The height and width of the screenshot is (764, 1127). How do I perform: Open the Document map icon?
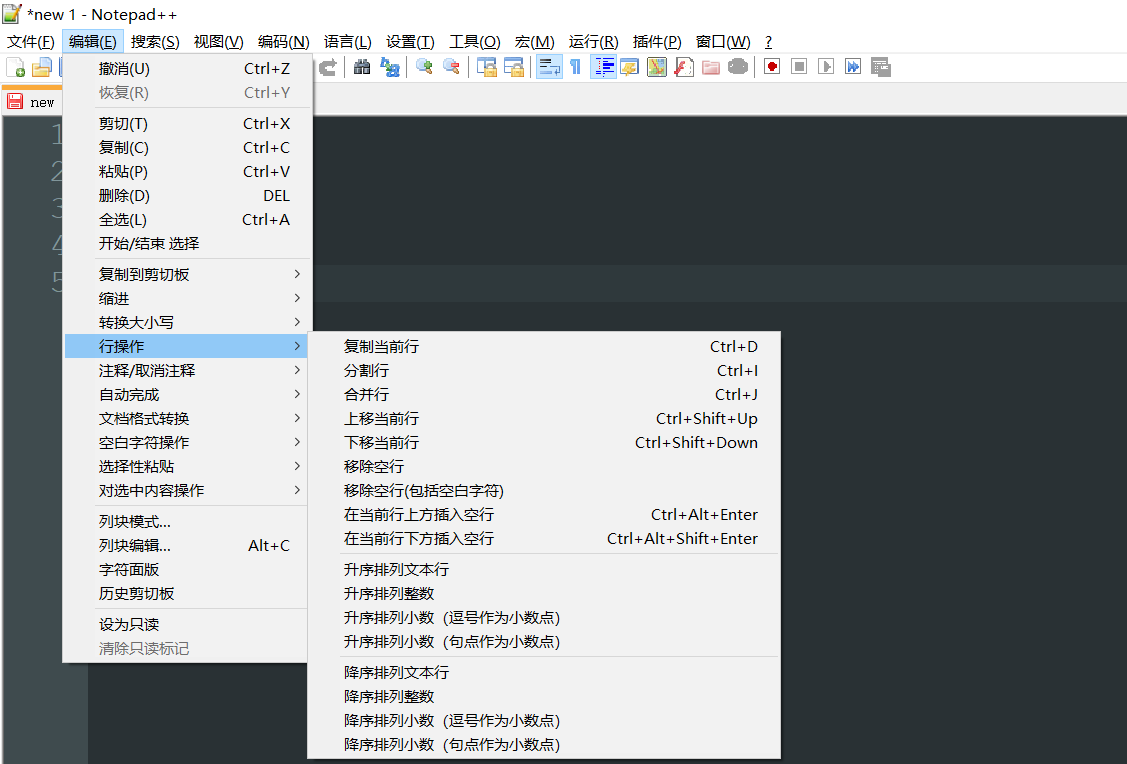(657, 68)
